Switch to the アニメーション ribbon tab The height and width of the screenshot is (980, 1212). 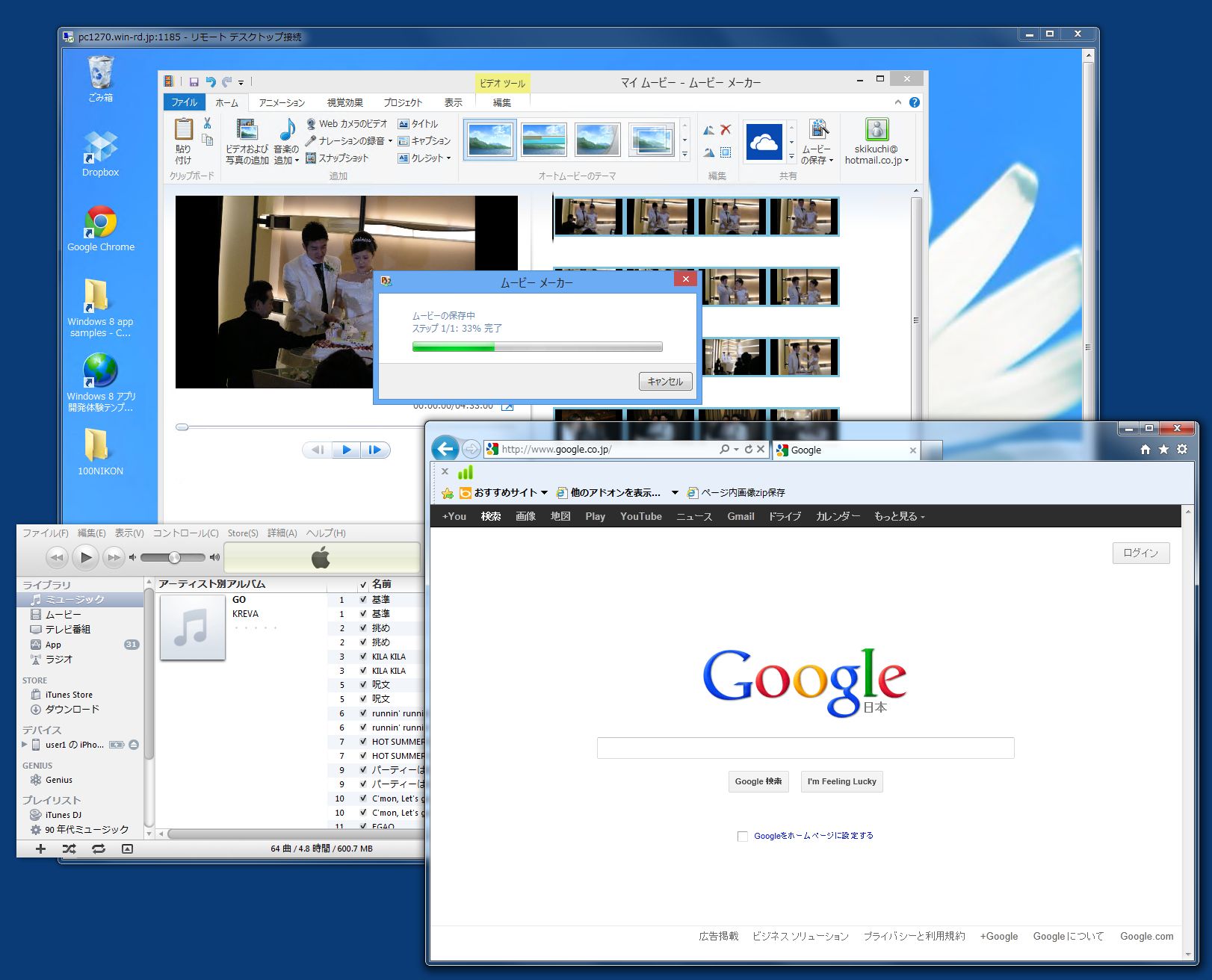click(x=282, y=102)
